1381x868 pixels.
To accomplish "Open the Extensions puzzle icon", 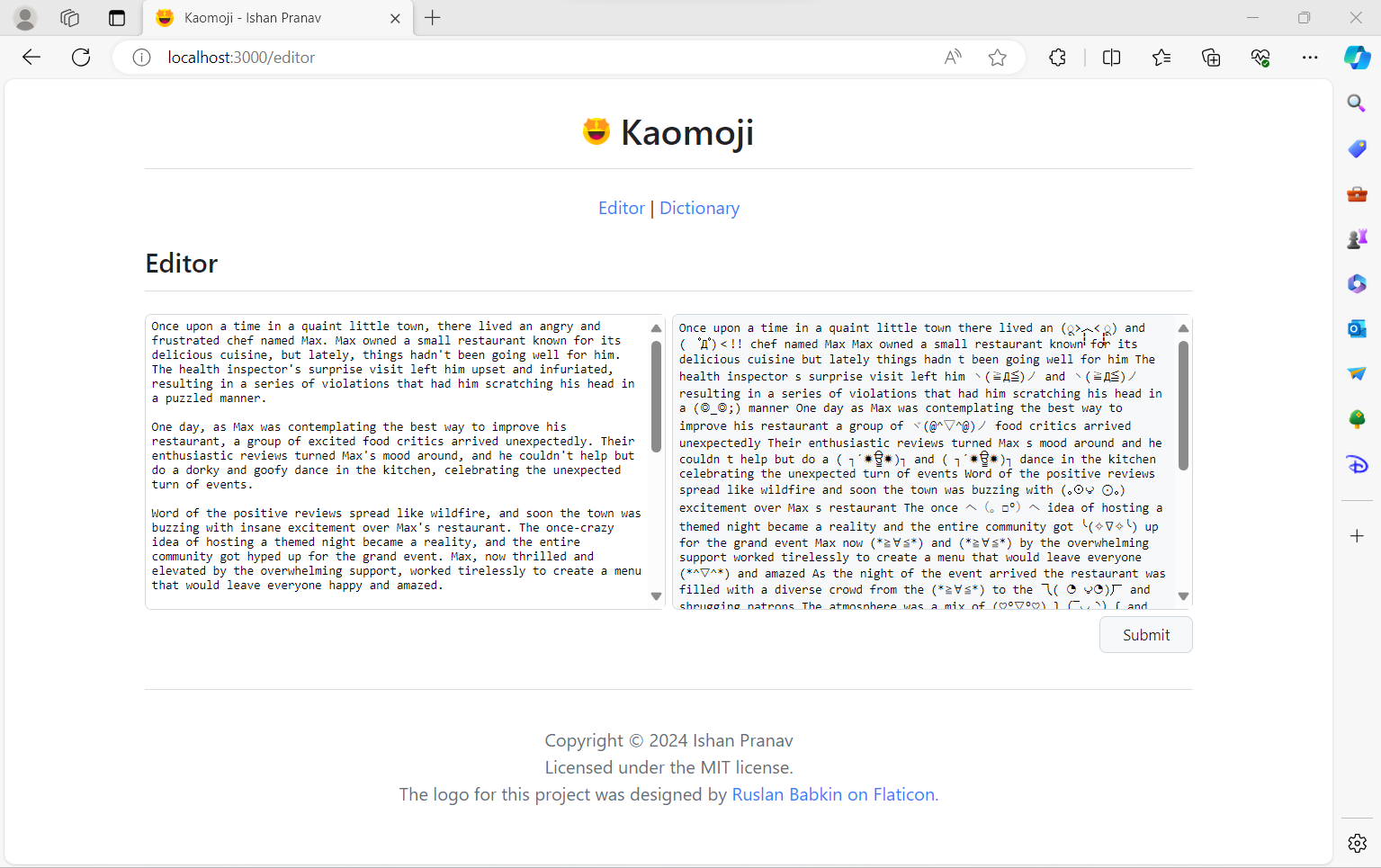I will 1057,58.
